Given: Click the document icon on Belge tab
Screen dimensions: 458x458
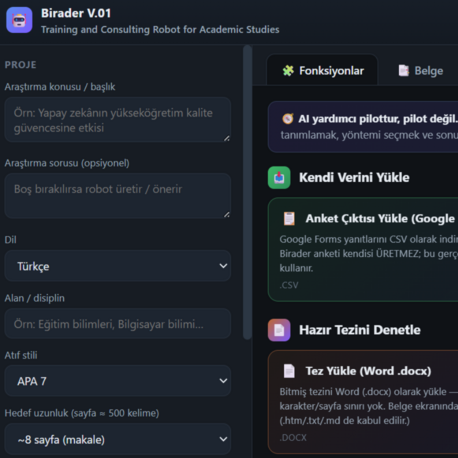Looking at the screenshot, I should tap(403, 71).
